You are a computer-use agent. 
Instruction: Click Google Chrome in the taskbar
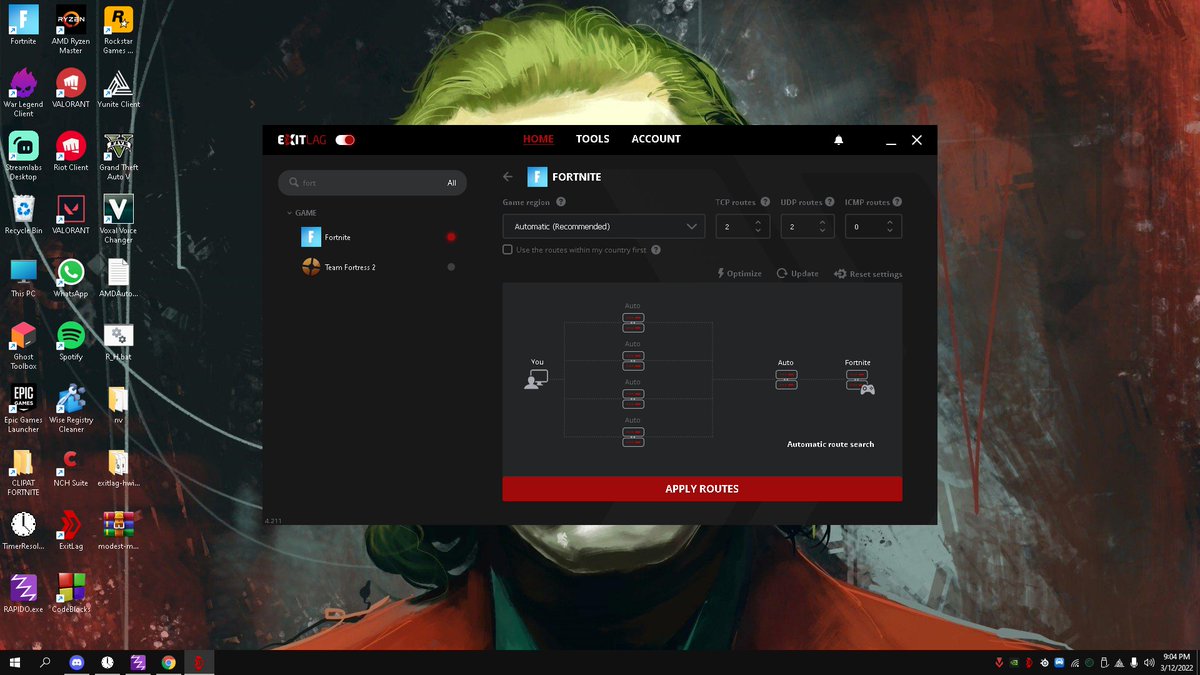tap(169, 662)
